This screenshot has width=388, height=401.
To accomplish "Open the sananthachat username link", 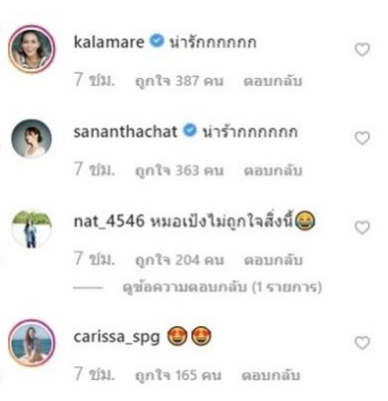I will [x=125, y=131].
